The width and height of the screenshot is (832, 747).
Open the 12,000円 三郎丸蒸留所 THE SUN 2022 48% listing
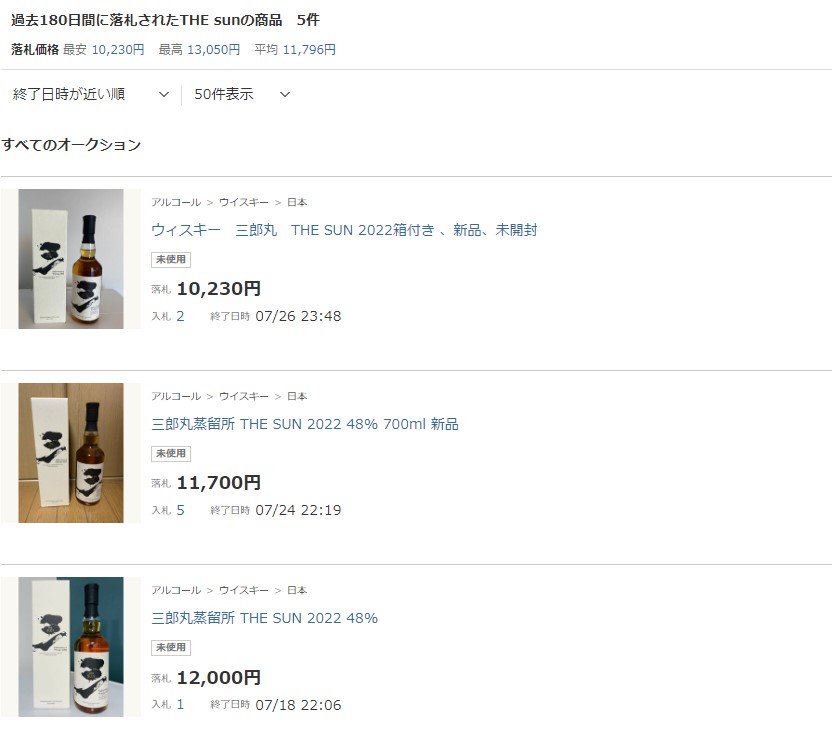point(264,618)
